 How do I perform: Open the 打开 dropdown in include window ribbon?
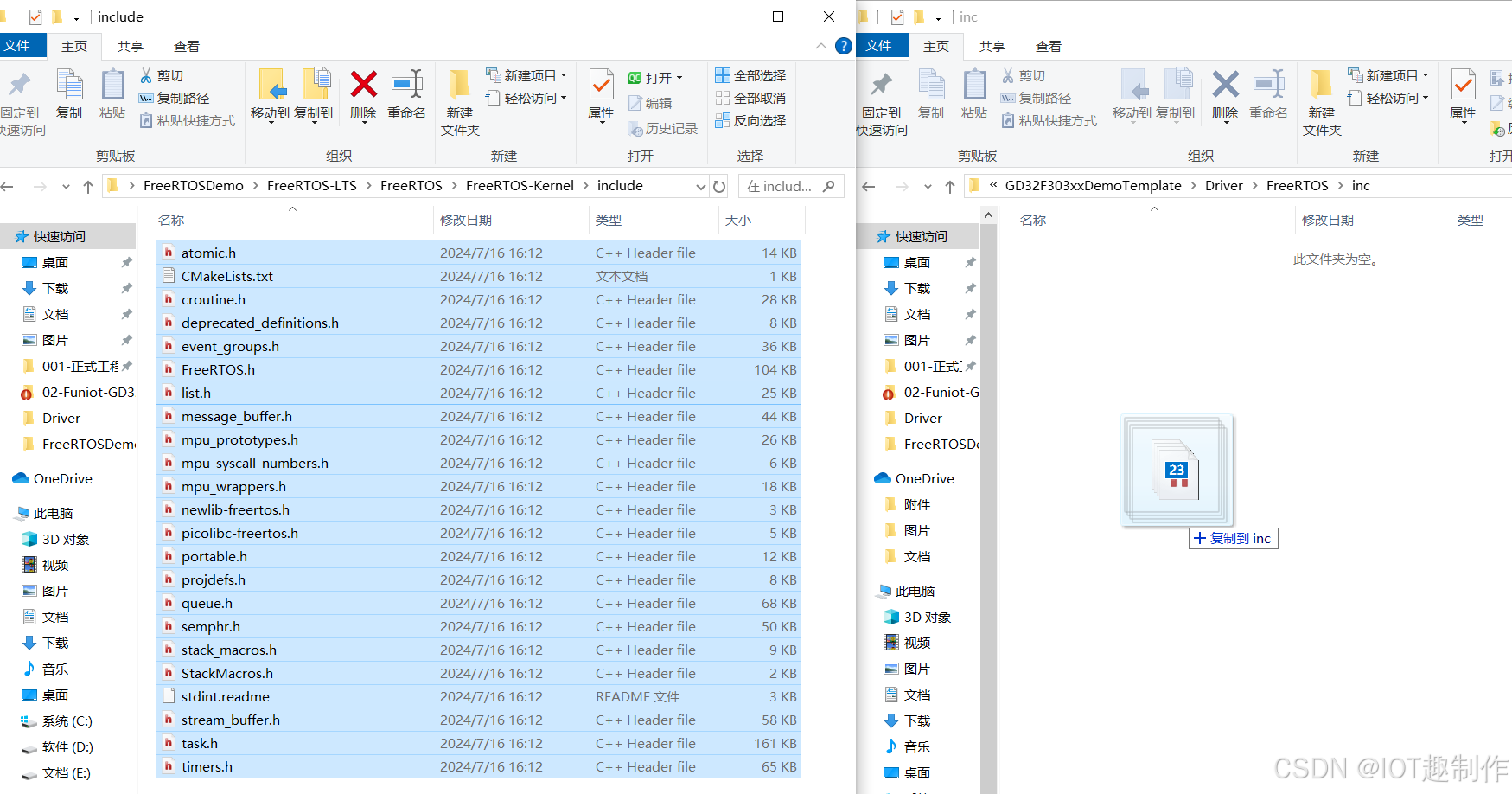[x=655, y=78]
